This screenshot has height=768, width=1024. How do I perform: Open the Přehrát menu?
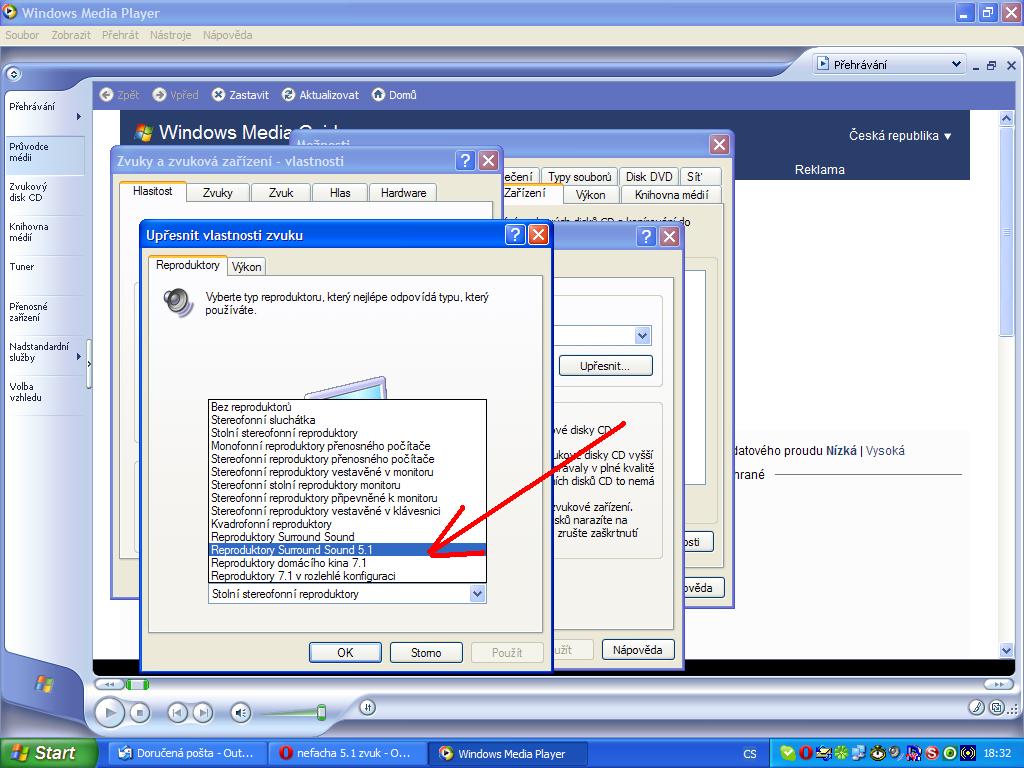click(120, 35)
